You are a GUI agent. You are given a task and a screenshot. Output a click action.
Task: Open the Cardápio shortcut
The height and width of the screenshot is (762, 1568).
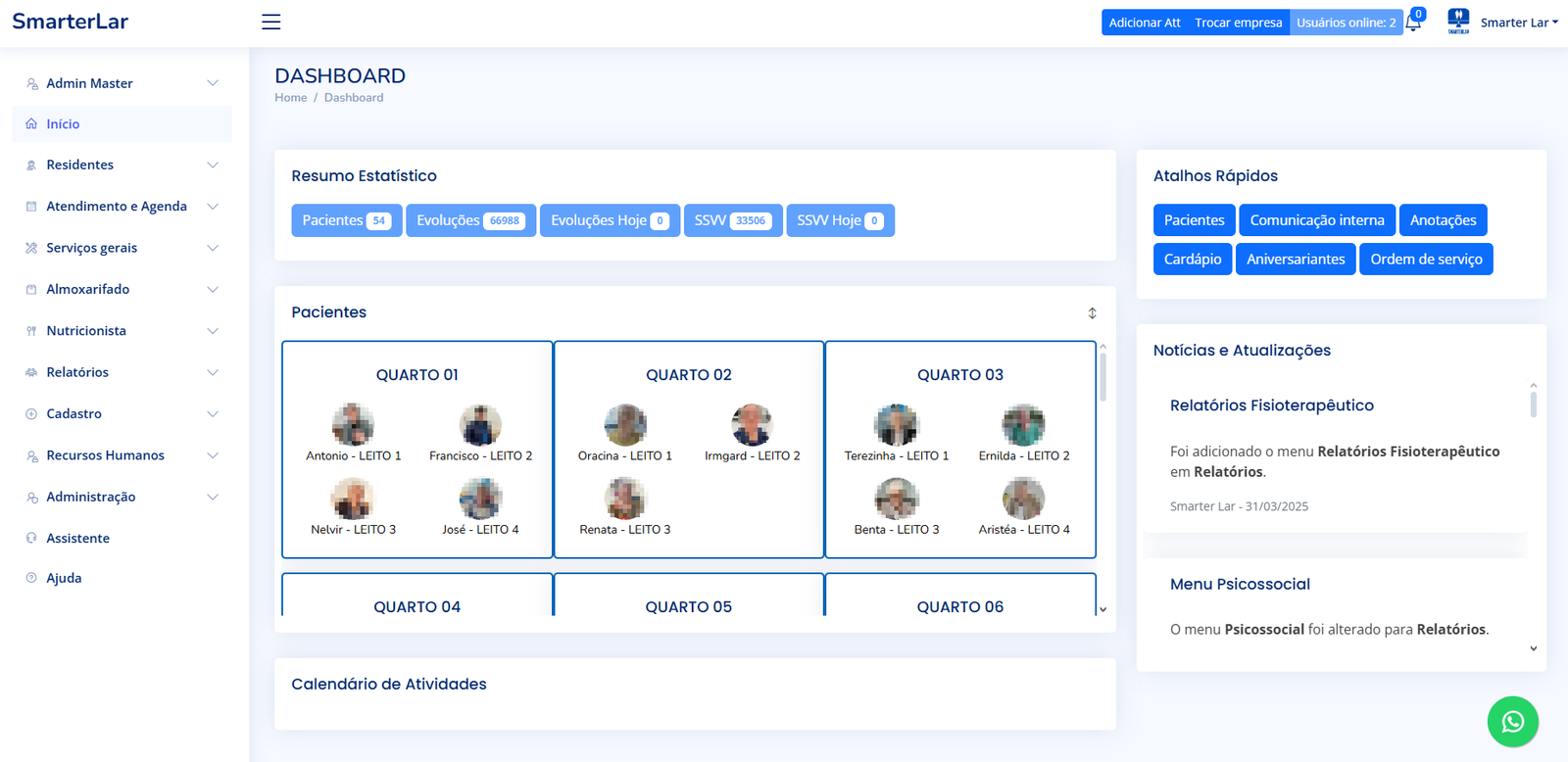click(x=1192, y=260)
